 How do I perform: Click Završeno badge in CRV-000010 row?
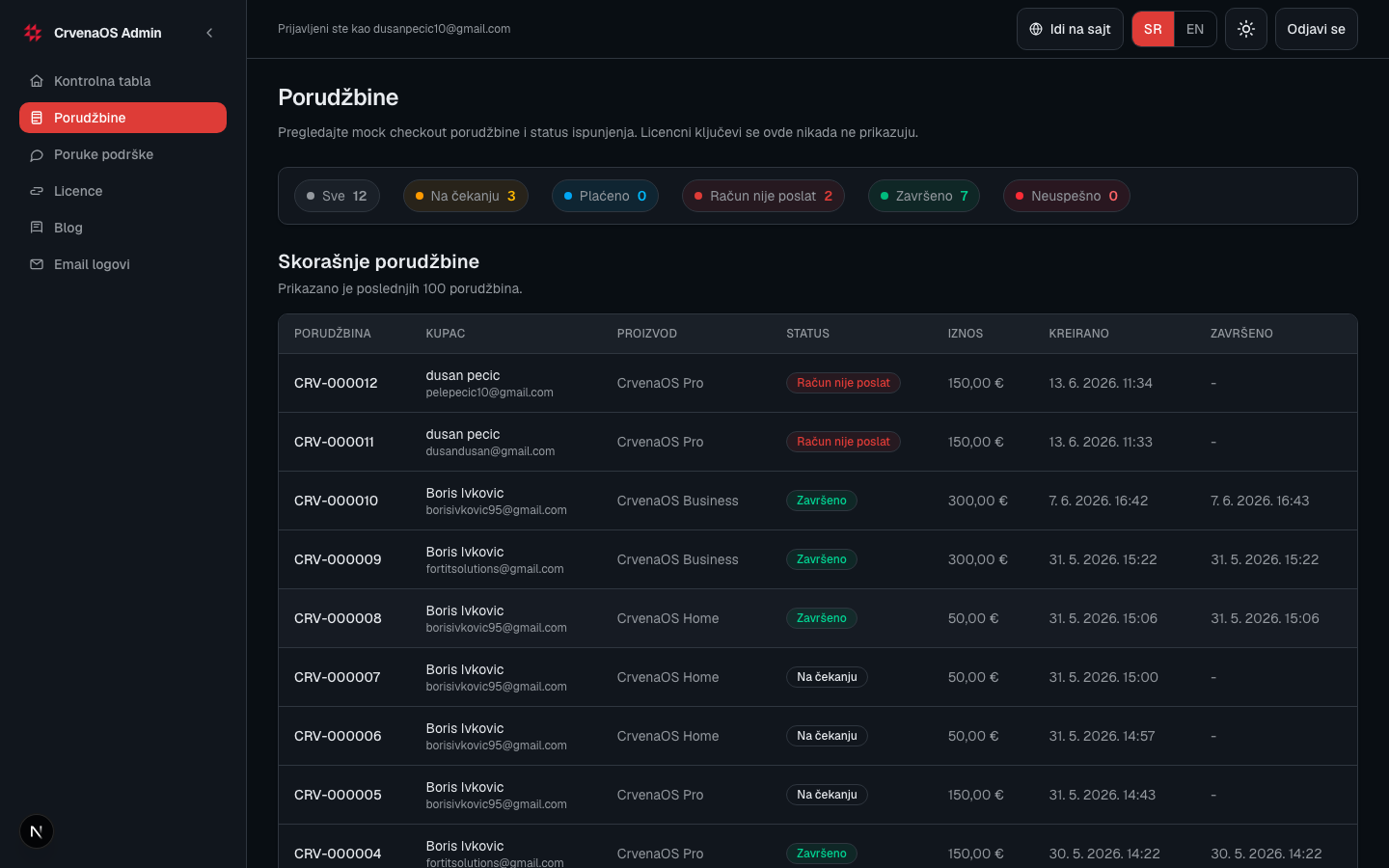(822, 501)
